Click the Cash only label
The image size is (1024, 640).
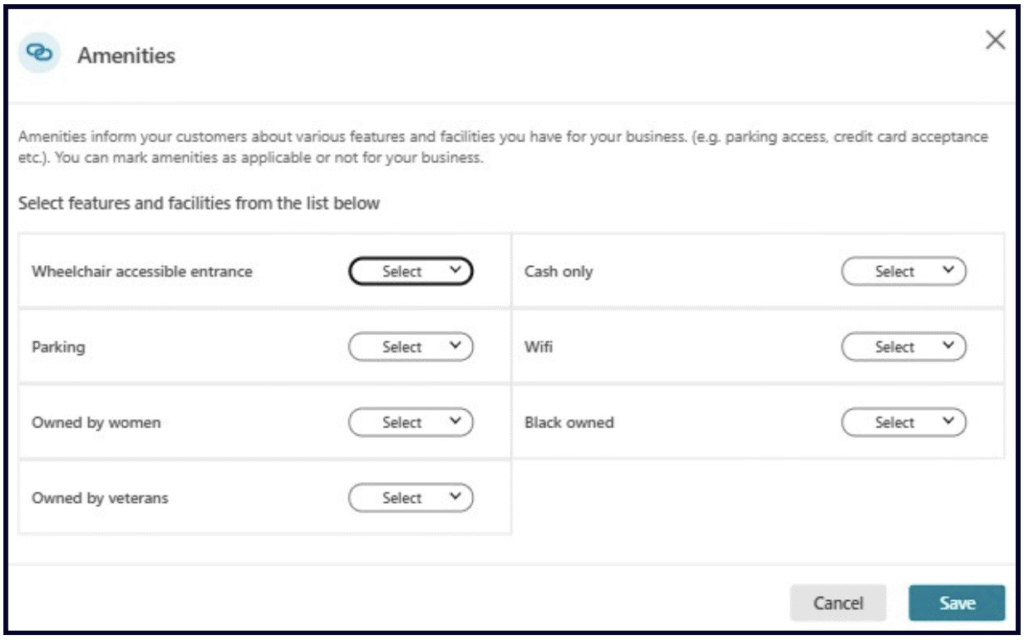tap(558, 272)
